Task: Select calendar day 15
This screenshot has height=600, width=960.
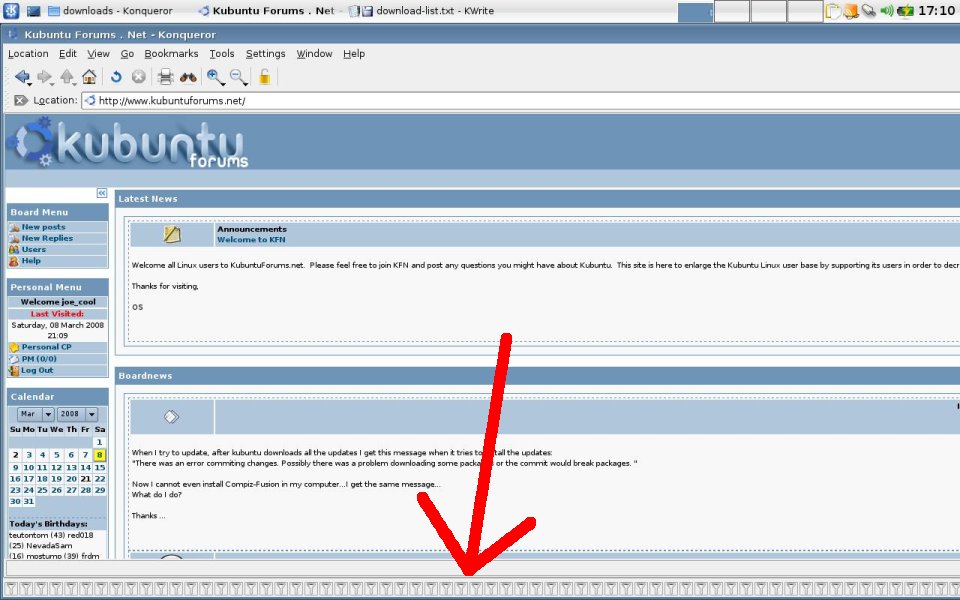Action: click(x=100, y=467)
